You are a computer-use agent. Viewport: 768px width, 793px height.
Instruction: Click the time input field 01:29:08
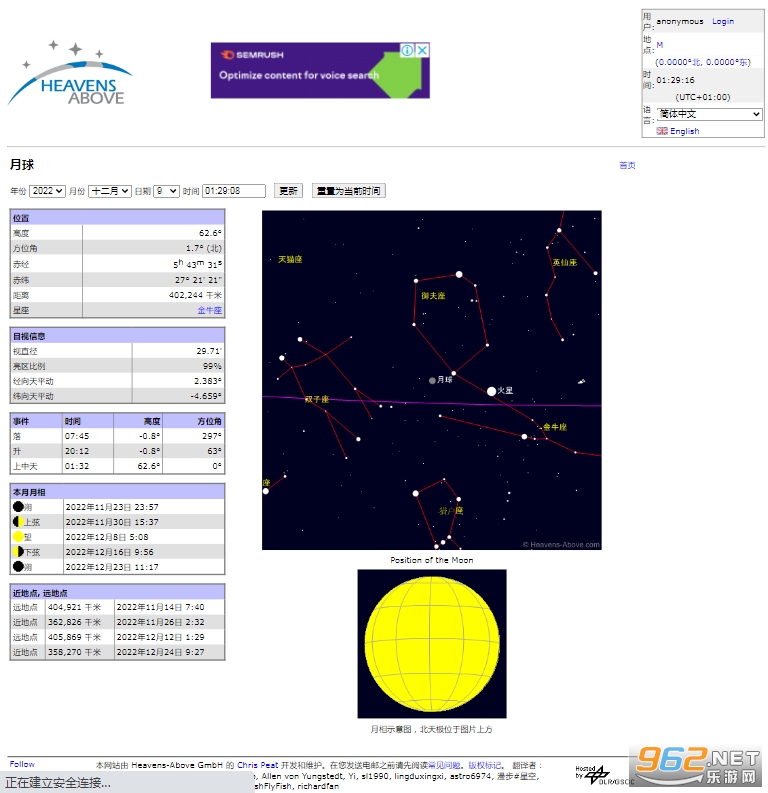[234, 191]
